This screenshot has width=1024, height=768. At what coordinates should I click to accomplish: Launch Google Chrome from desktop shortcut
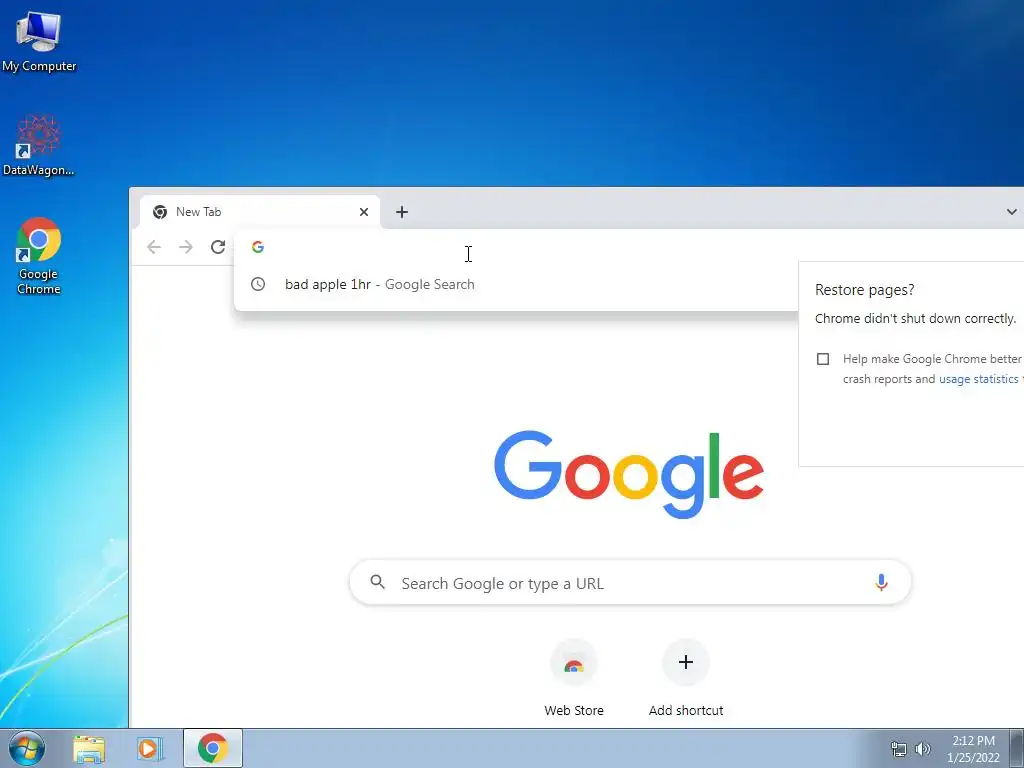click(39, 255)
